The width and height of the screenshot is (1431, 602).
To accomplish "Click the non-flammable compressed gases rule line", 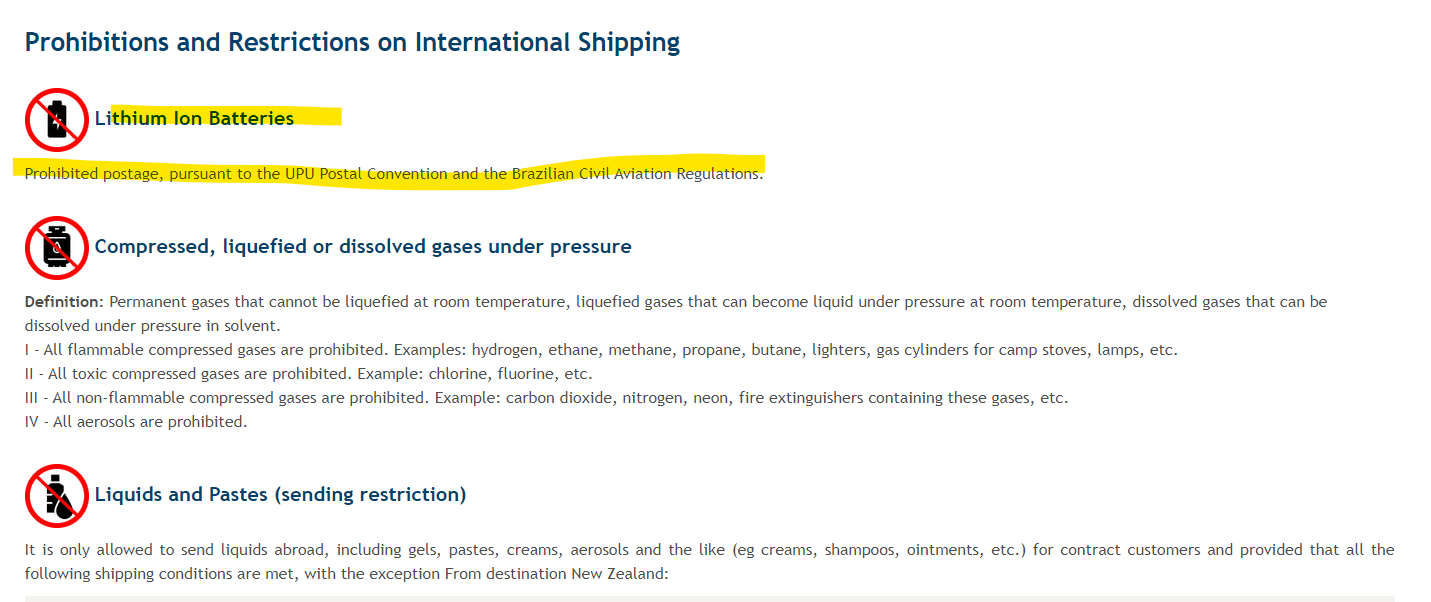I will (x=546, y=398).
